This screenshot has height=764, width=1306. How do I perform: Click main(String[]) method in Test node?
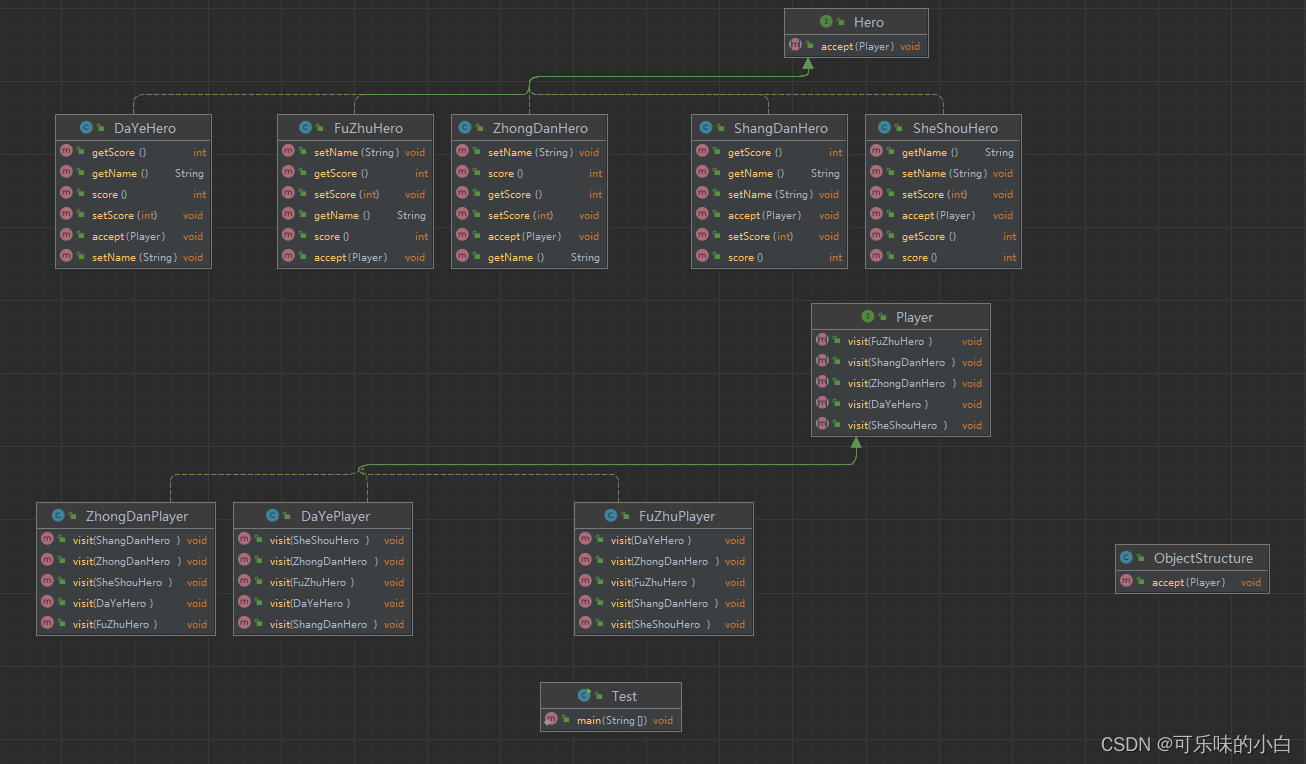[x=611, y=720]
